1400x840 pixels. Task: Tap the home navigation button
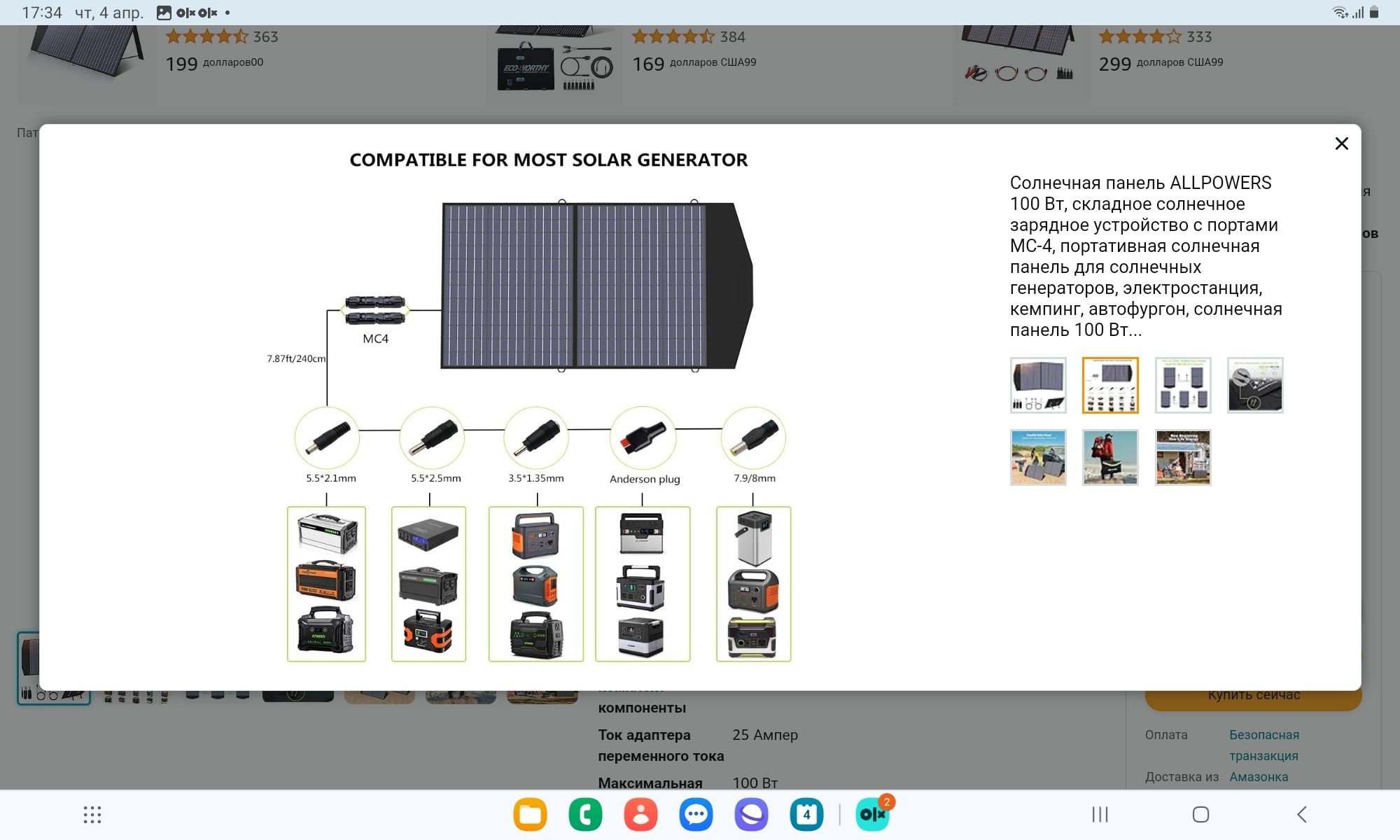click(x=1200, y=814)
